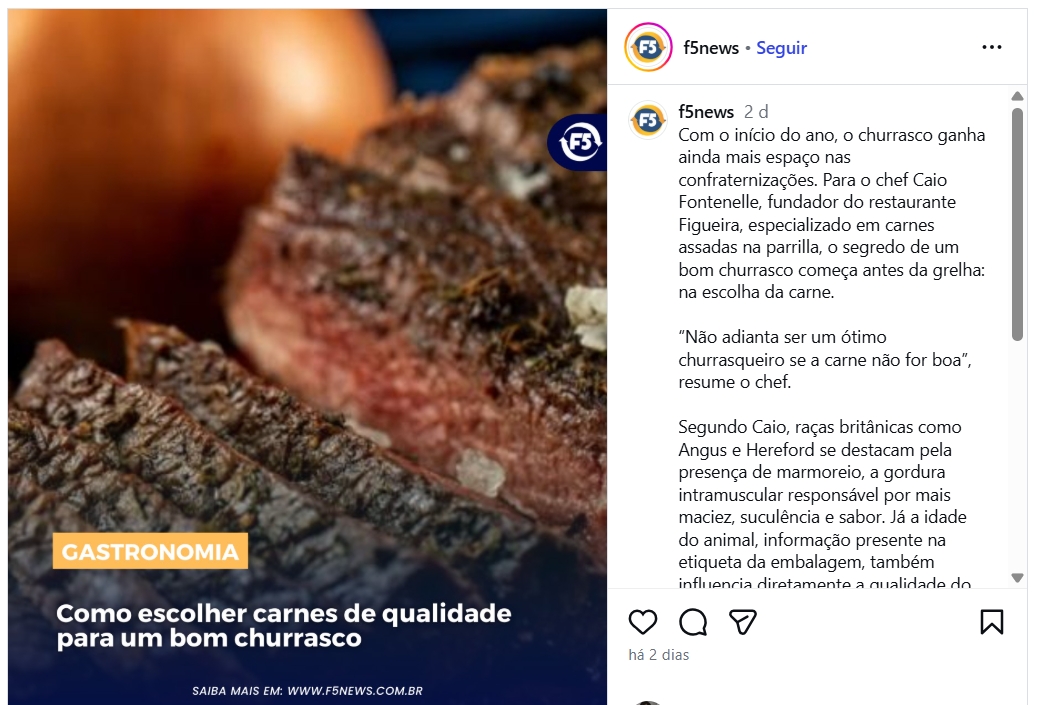This screenshot has height=705, width=1038.
Task: Open the three-dot more options menu
Action: pyautogui.click(x=992, y=47)
